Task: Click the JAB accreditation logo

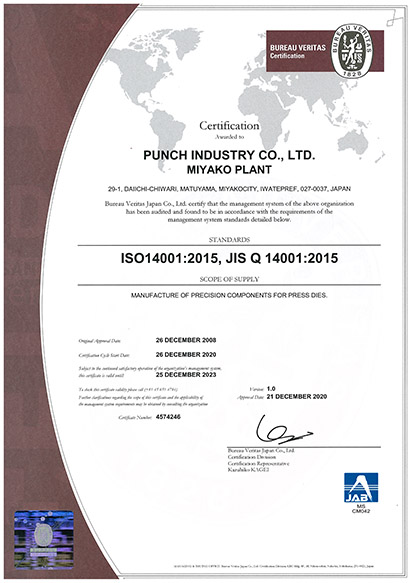Action: click(361, 487)
